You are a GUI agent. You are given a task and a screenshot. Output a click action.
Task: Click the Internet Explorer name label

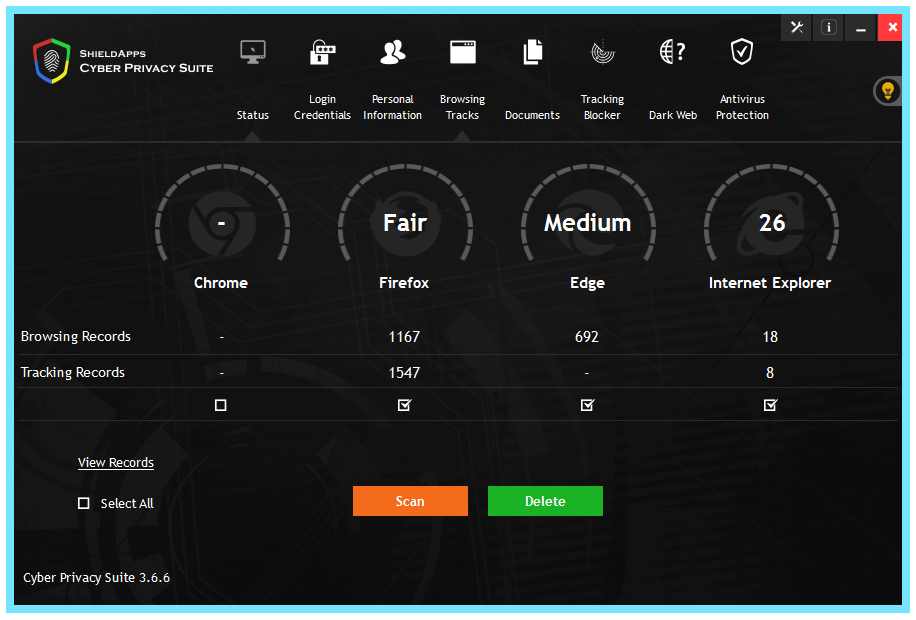click(x=769, y=283)
